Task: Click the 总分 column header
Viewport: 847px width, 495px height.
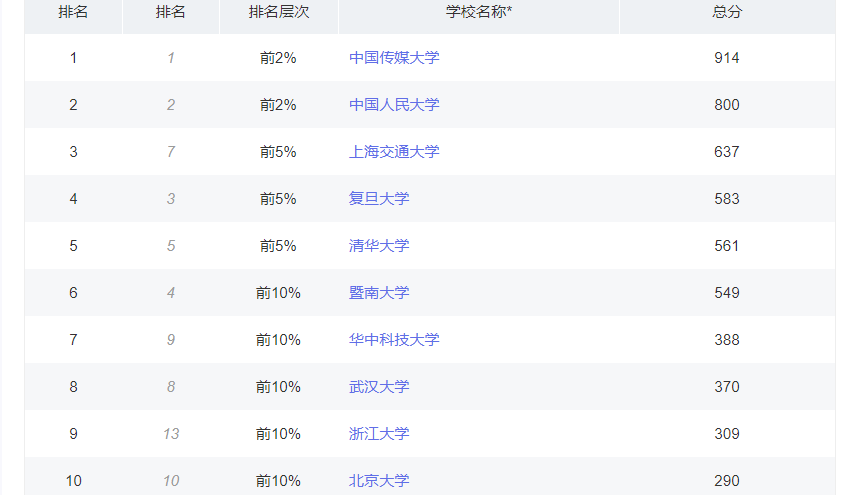Action: point(727,12)
